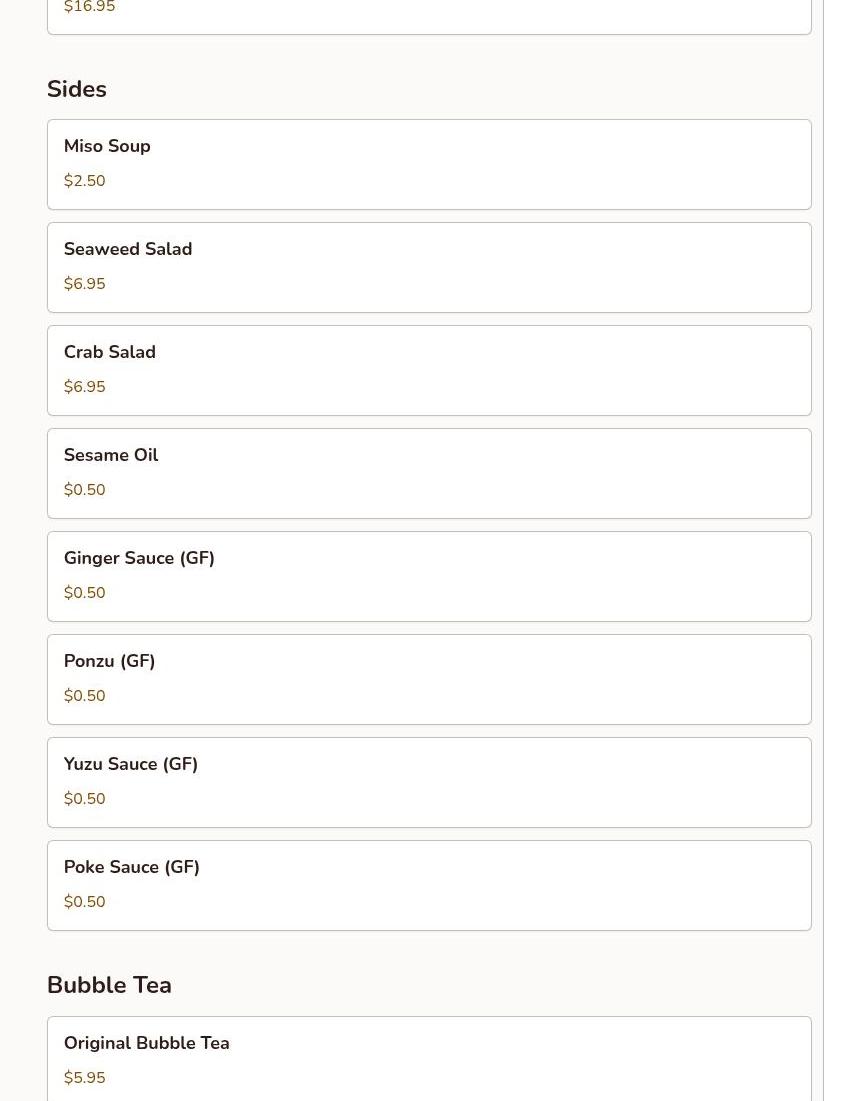Image resolution: width=844 pixels, height=1101 pixels.
Task: Click the Sides section heading
Action: 77,89
